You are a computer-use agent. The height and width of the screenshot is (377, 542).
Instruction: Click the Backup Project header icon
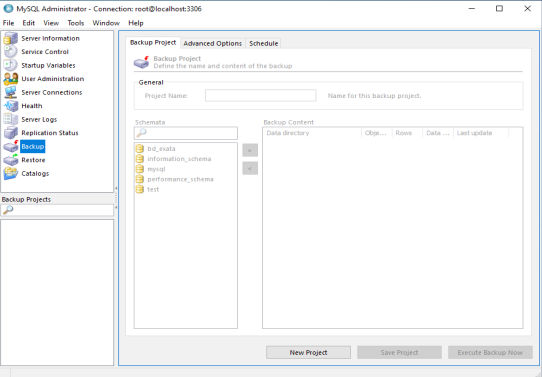point(141,62)
